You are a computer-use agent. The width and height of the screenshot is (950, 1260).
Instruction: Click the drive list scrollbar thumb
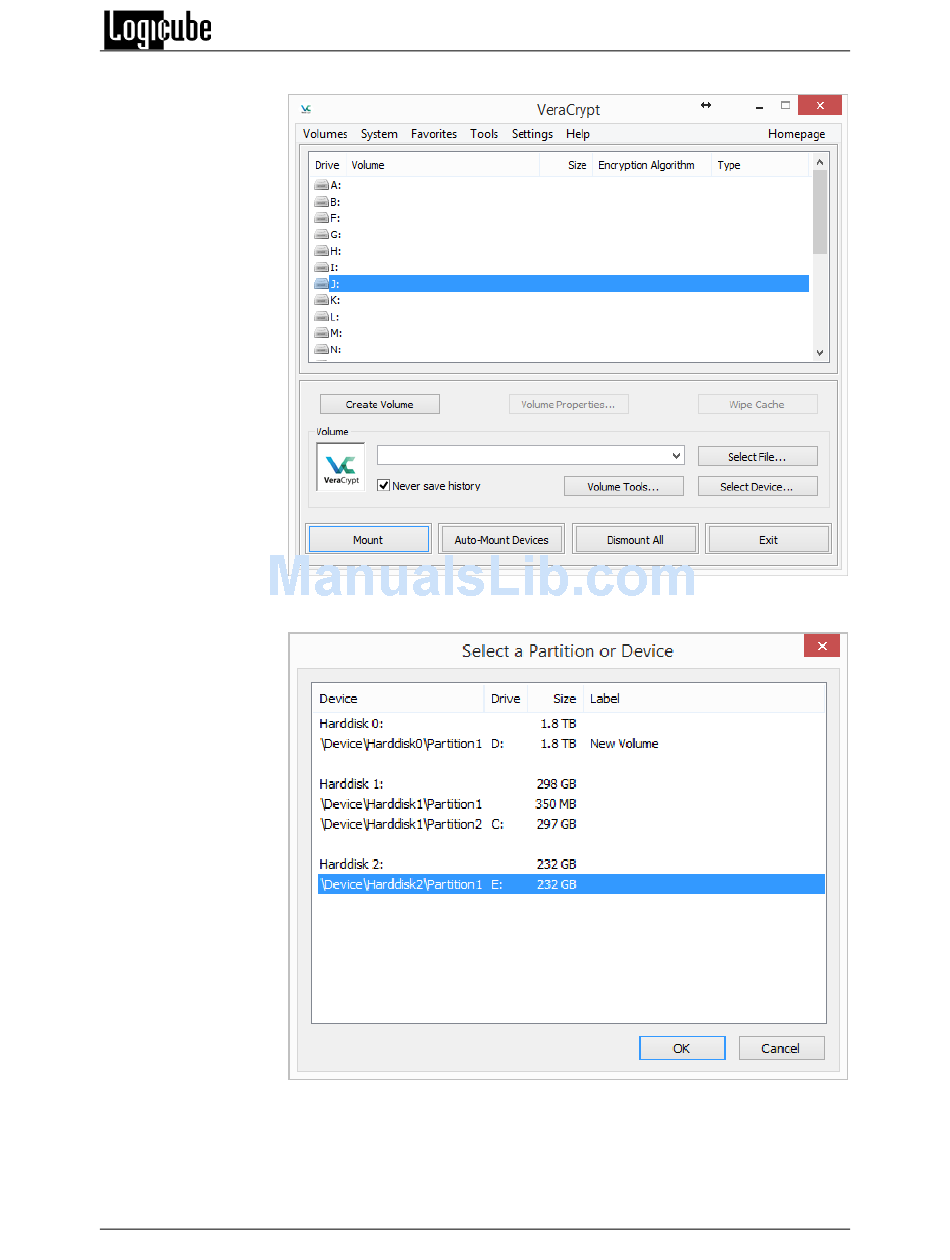[x=820, y=212]
